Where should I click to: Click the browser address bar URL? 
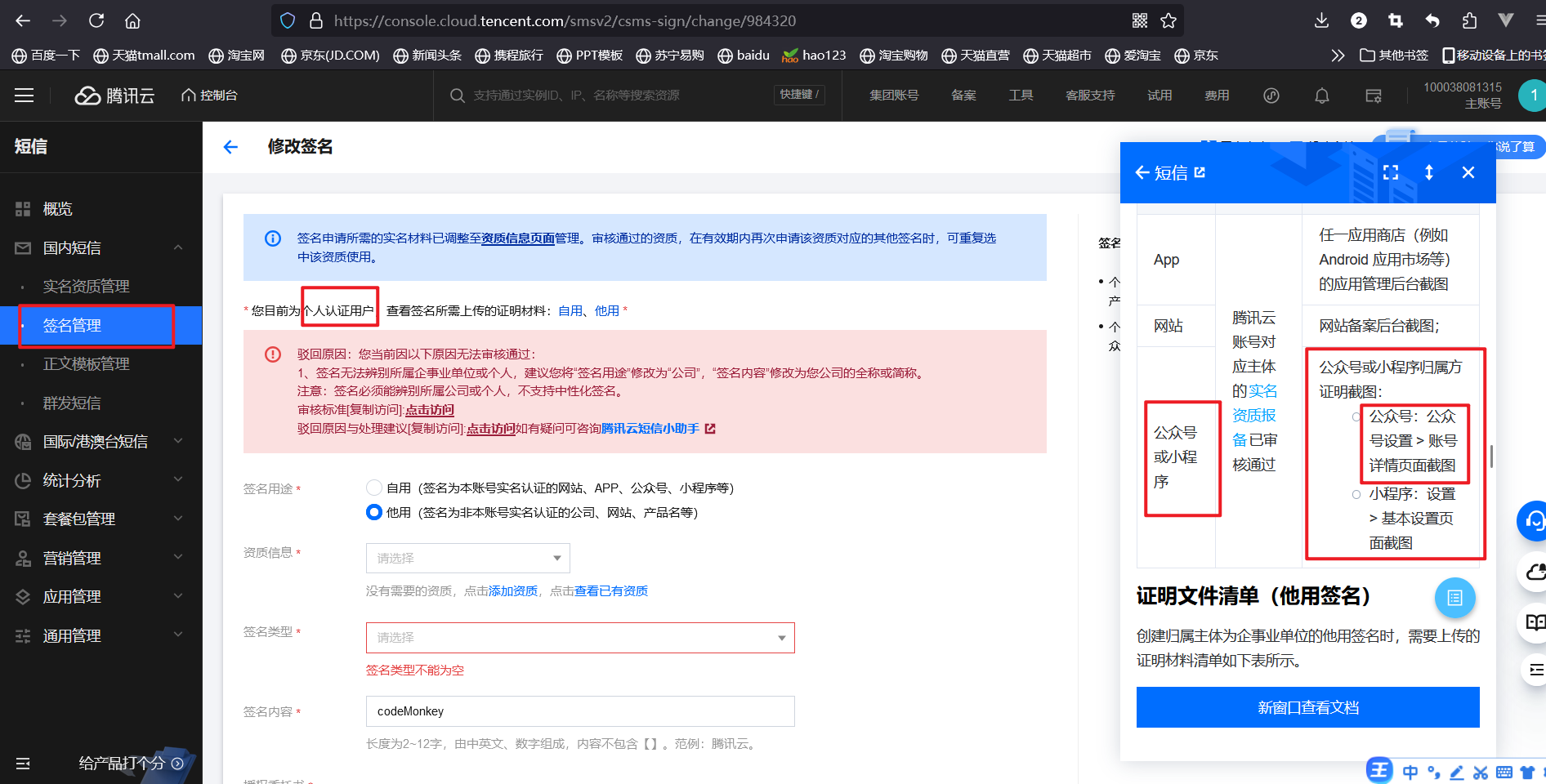tap(565, 20)
